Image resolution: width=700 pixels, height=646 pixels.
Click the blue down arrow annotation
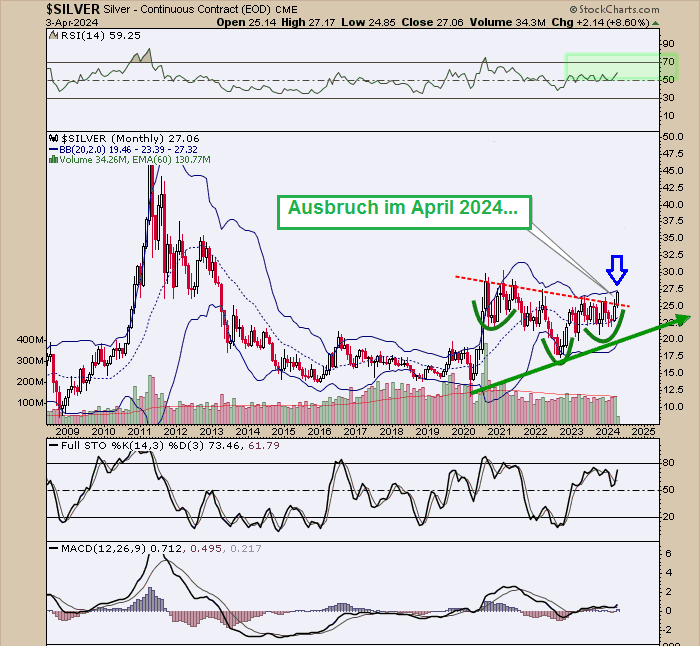617,269
